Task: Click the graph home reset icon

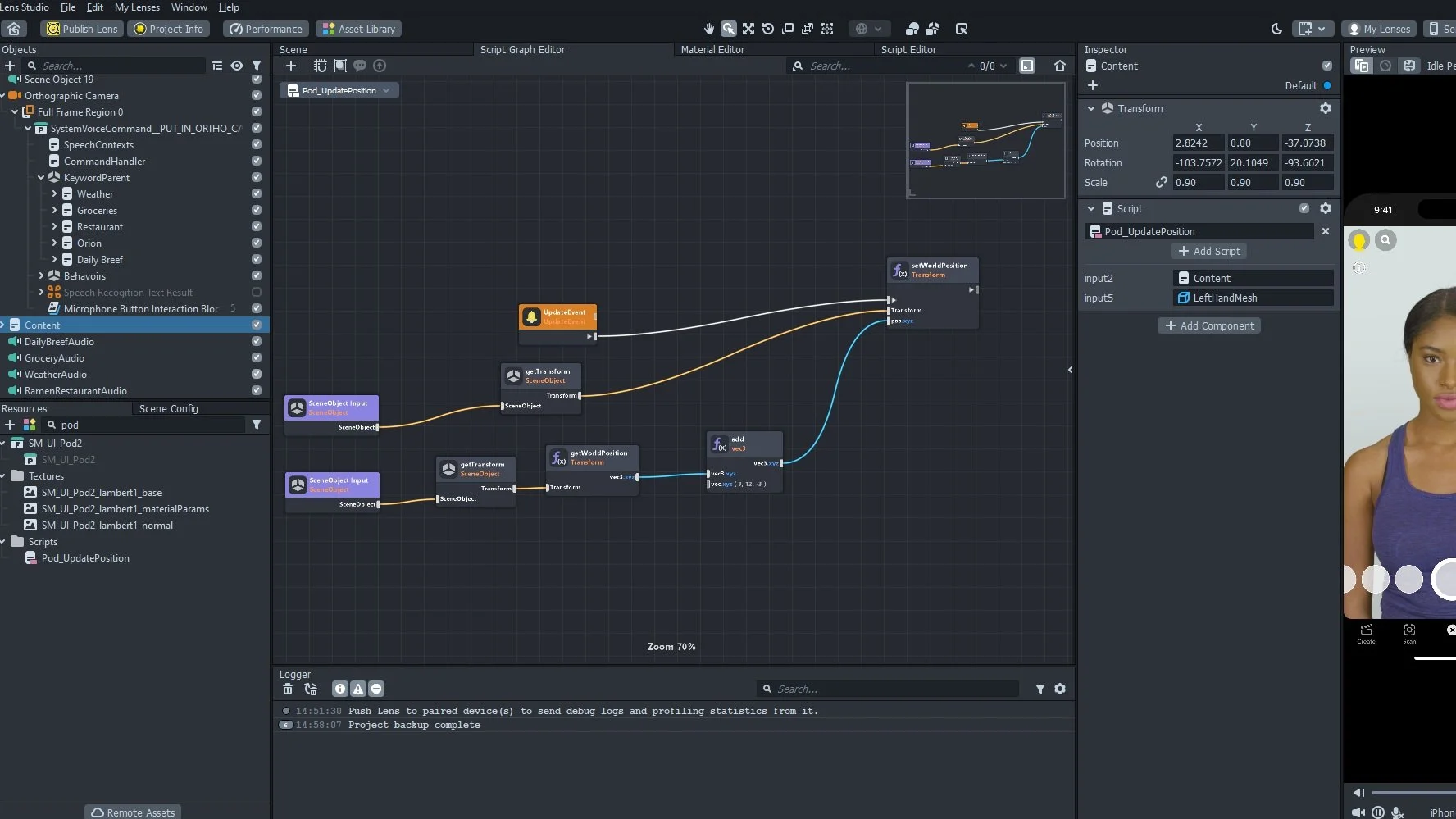Action: [1060, 66]
